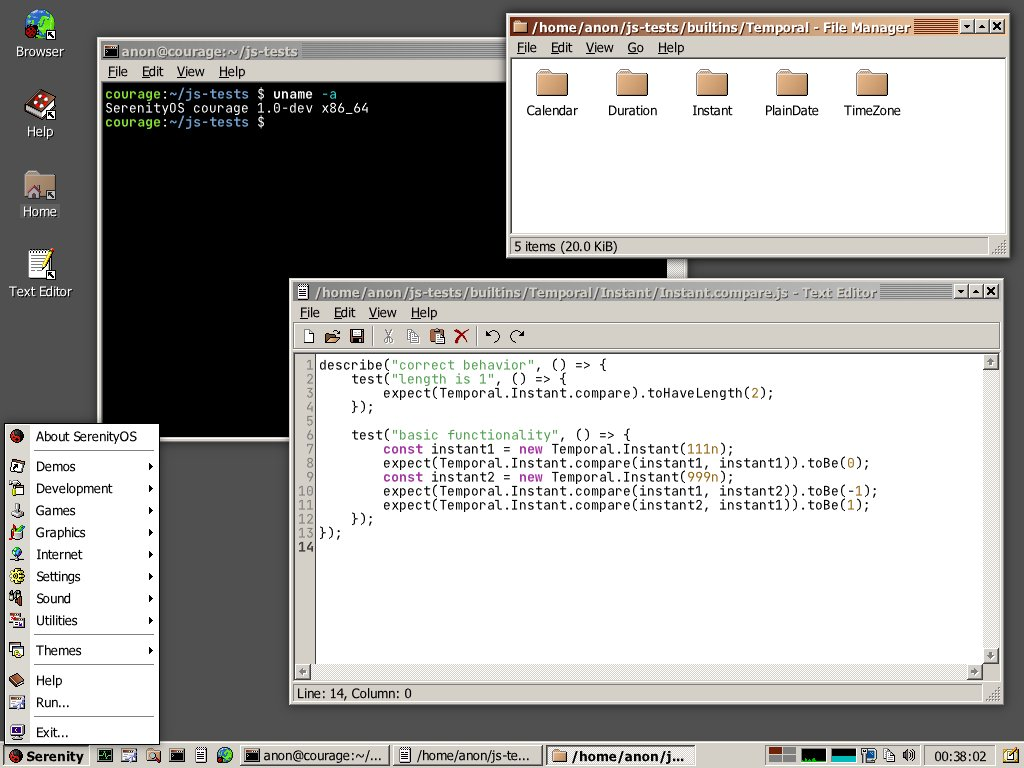The image size is (1024, 768).
Task: Open the View menu in Text Editor
Action: click(382, 313)
